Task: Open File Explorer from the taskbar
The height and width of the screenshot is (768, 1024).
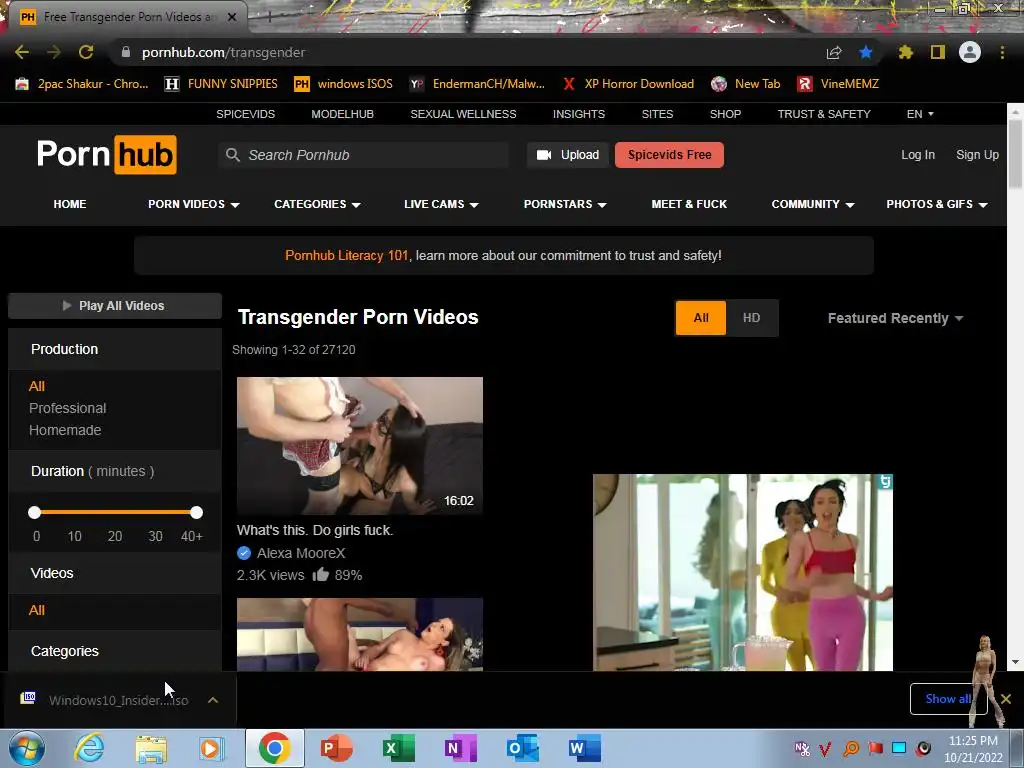Action: [x=151, y=748]
